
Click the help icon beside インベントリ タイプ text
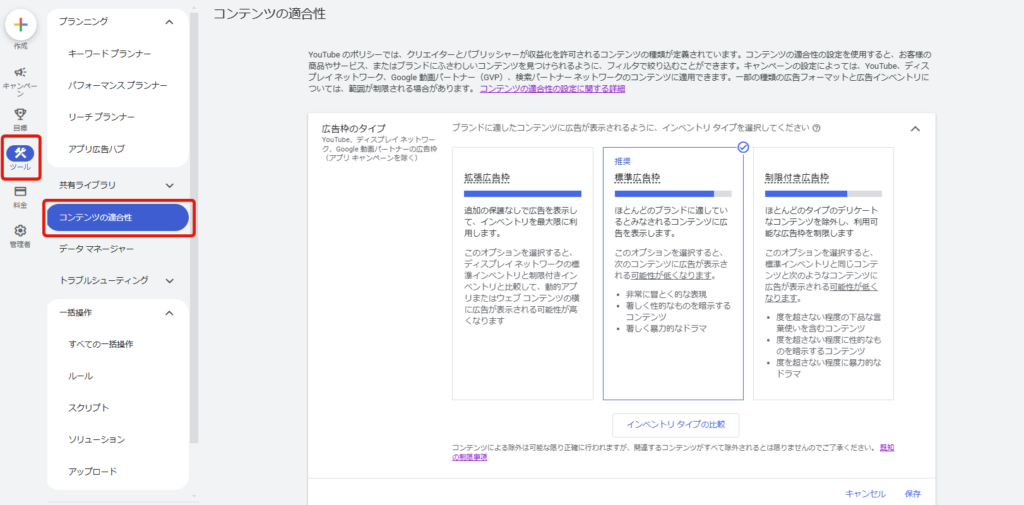pos(816,128)
